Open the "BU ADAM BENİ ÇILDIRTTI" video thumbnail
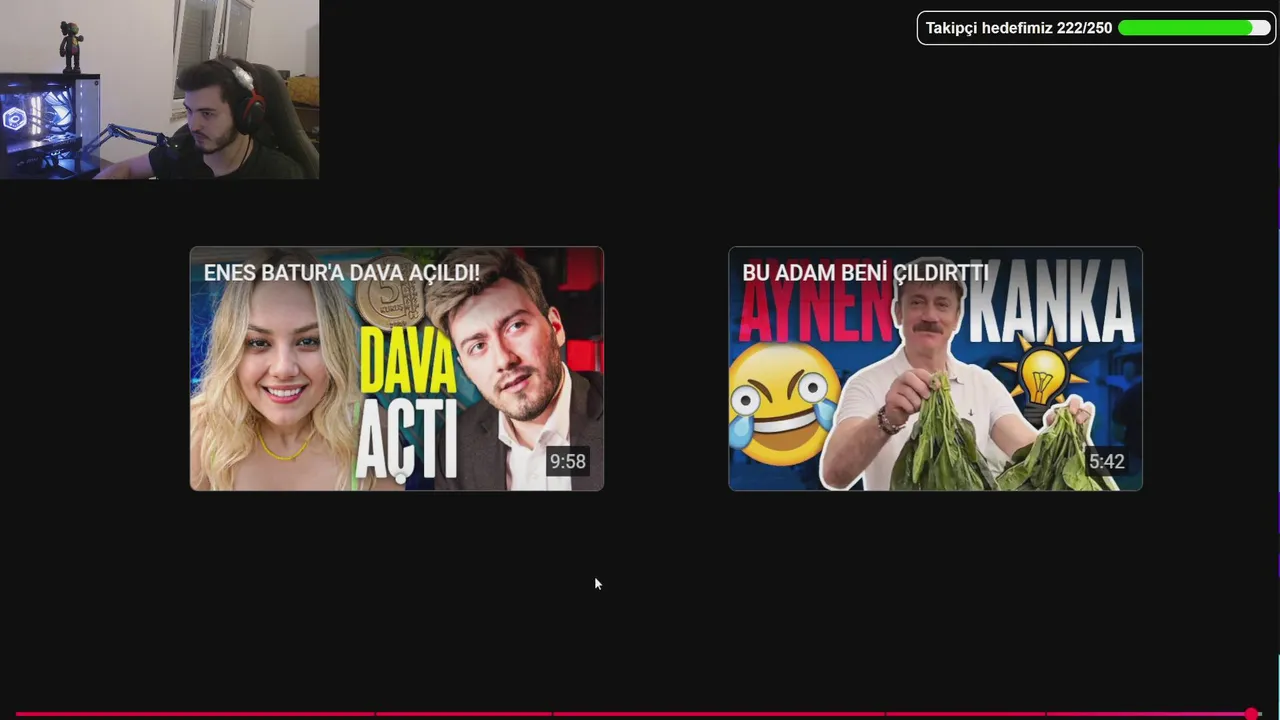The height and width of the screenshot is (720, 1280). coord(935,368)
